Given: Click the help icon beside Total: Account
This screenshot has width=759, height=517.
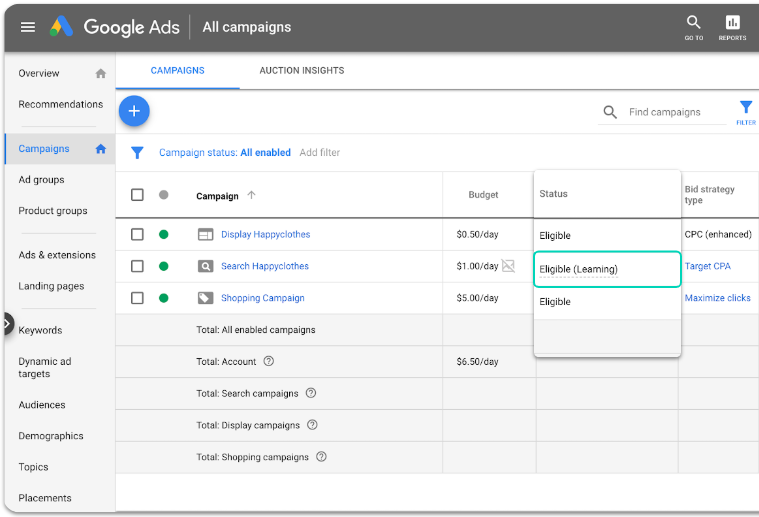Looking at the screenshot, I should click(x=268, y=362).
